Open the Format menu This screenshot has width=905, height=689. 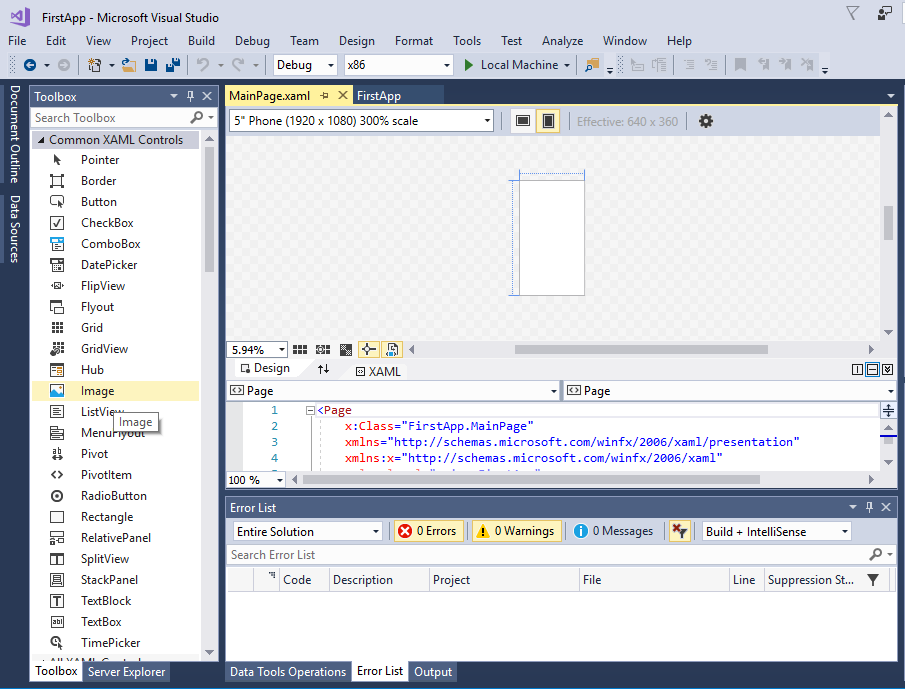[x=414, y=41]
